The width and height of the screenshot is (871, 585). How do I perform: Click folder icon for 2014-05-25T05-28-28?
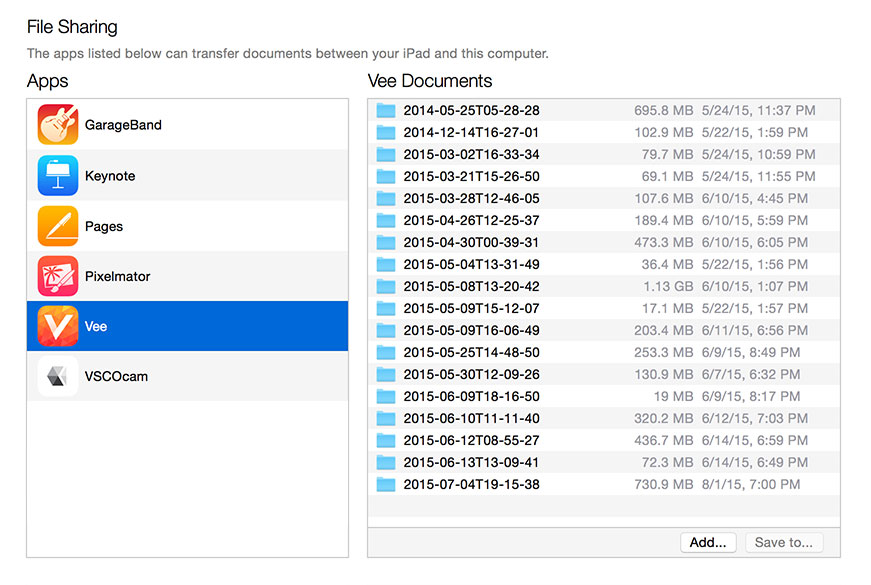(386, 110)
